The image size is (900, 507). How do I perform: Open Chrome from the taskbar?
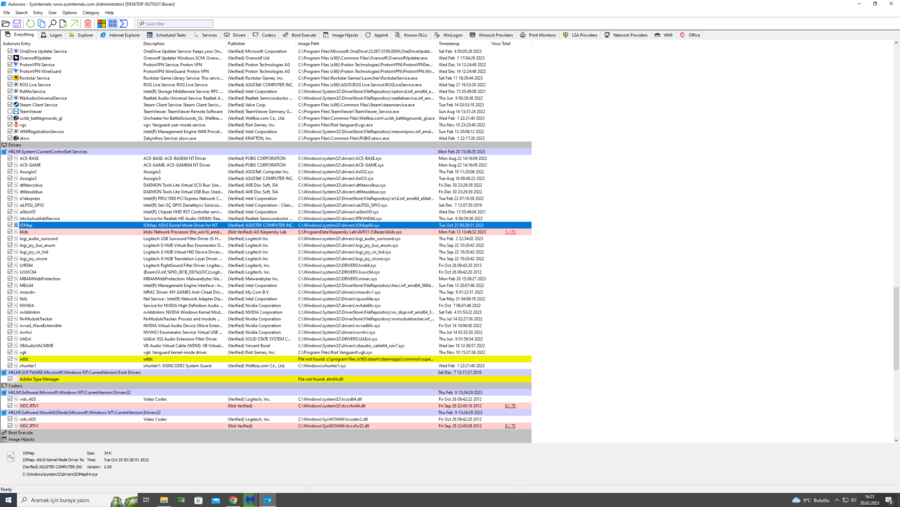(x=233, y=500)
